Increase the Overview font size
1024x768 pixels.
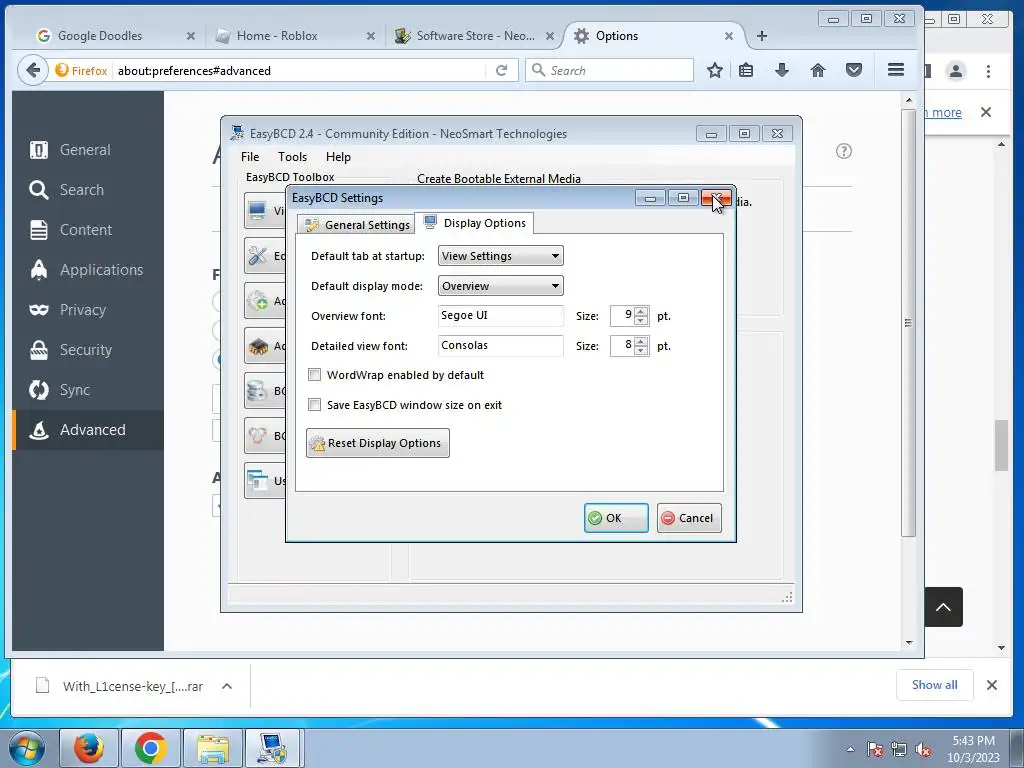(x=641, y=312)
